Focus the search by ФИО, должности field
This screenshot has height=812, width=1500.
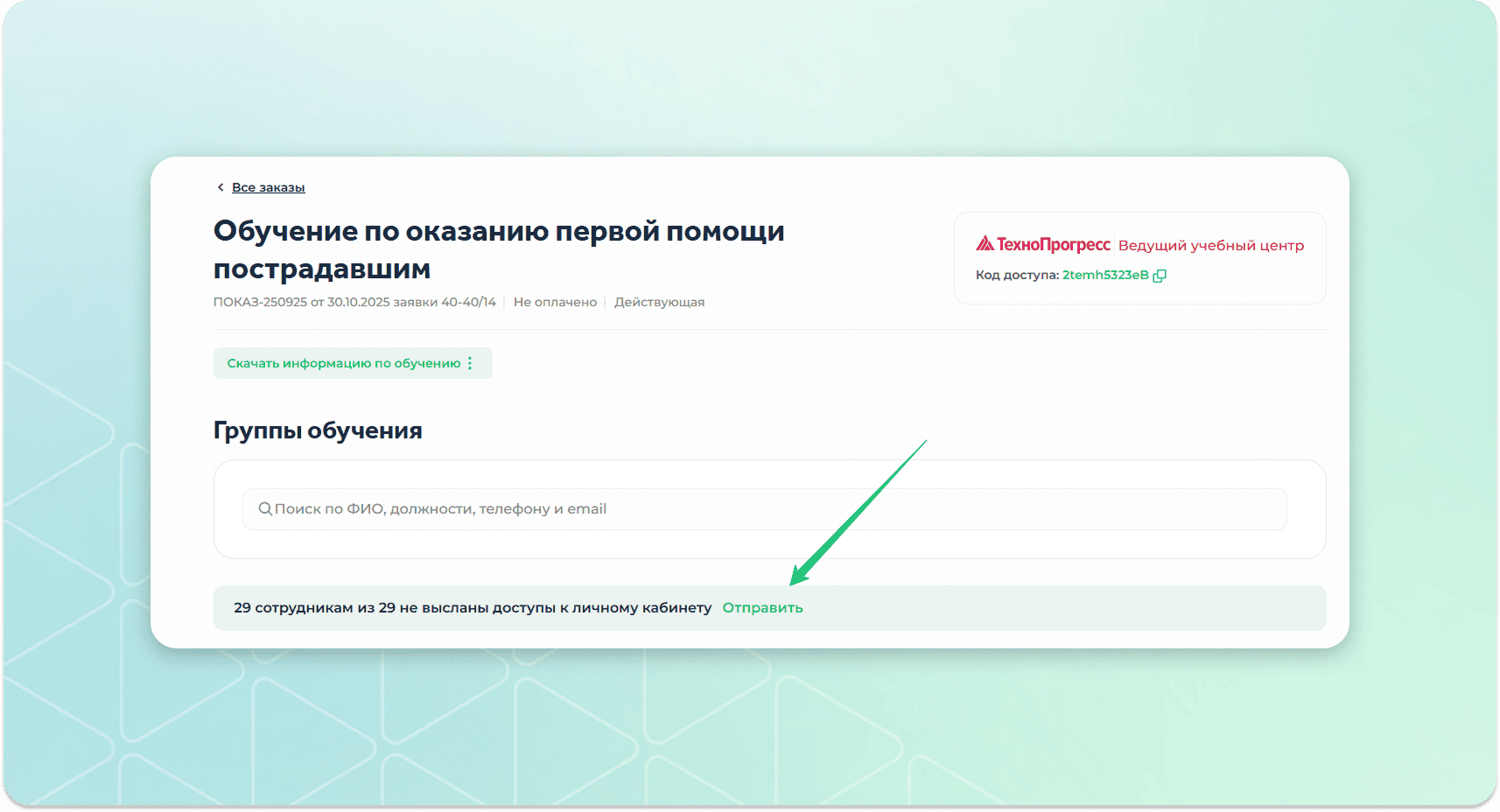click(770, 509)
